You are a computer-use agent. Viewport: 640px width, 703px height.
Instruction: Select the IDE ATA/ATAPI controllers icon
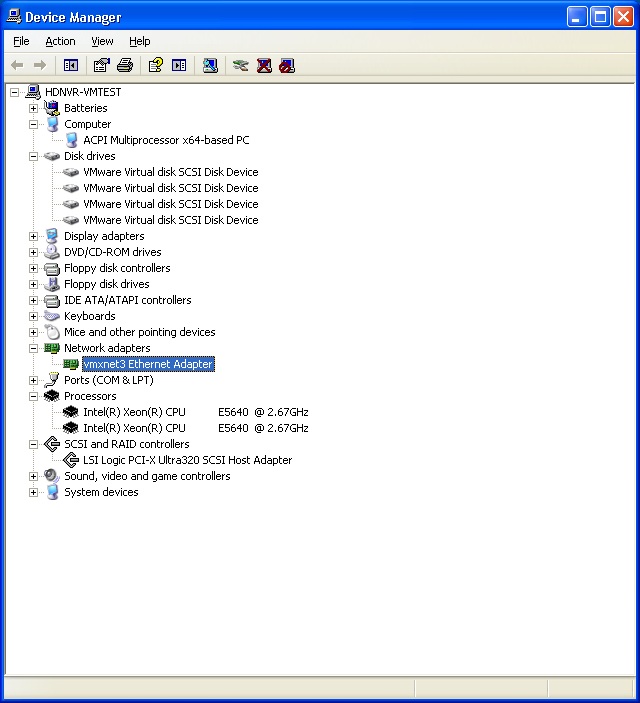[52, 300]
